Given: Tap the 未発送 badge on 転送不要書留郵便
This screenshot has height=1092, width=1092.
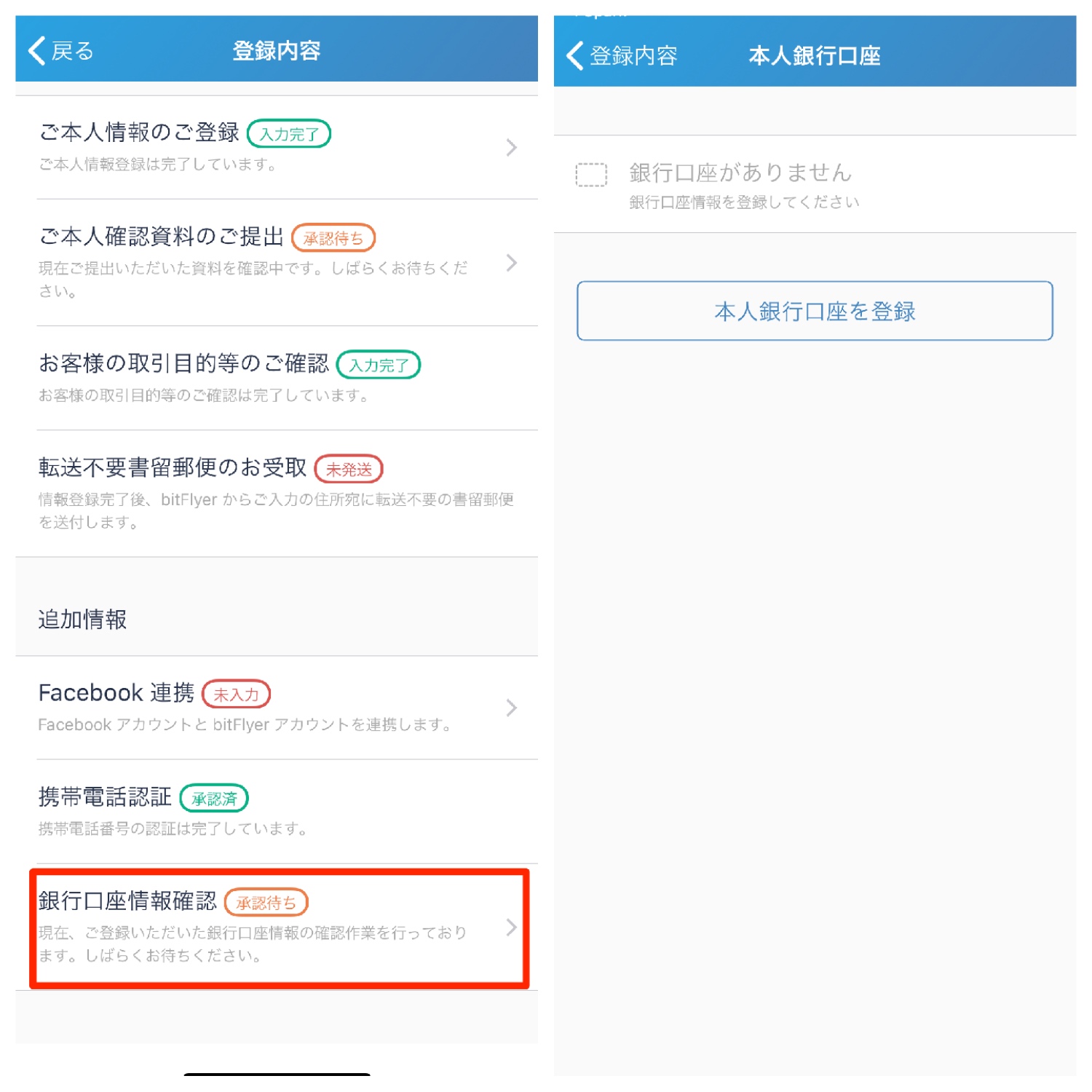Looking at the screenshot, I should pos(349,470).
